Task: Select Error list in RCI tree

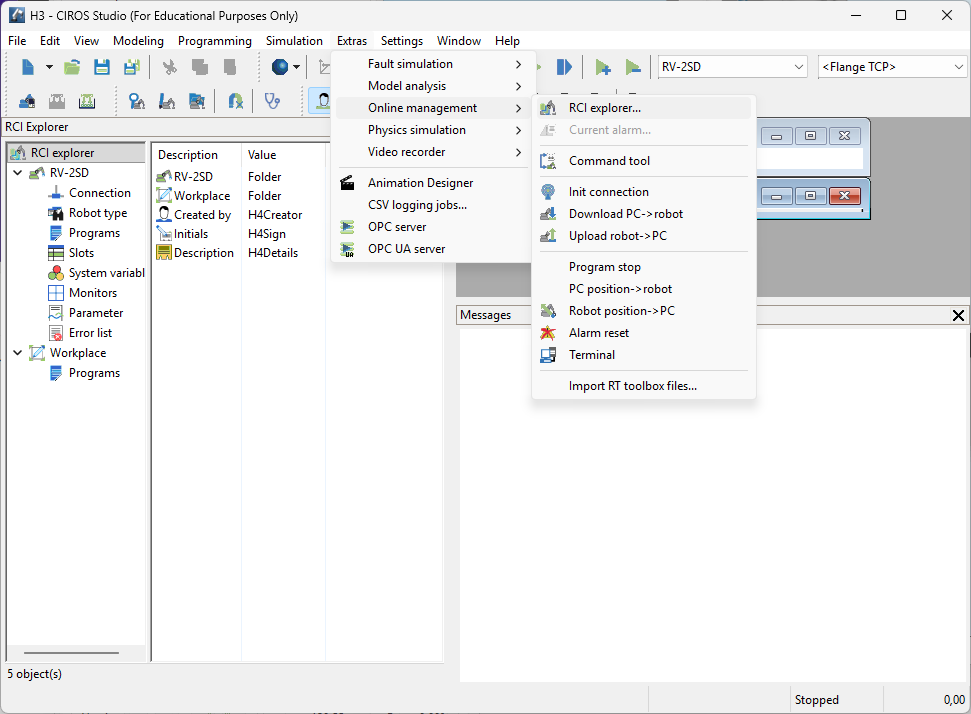Action: click(90, 333)
